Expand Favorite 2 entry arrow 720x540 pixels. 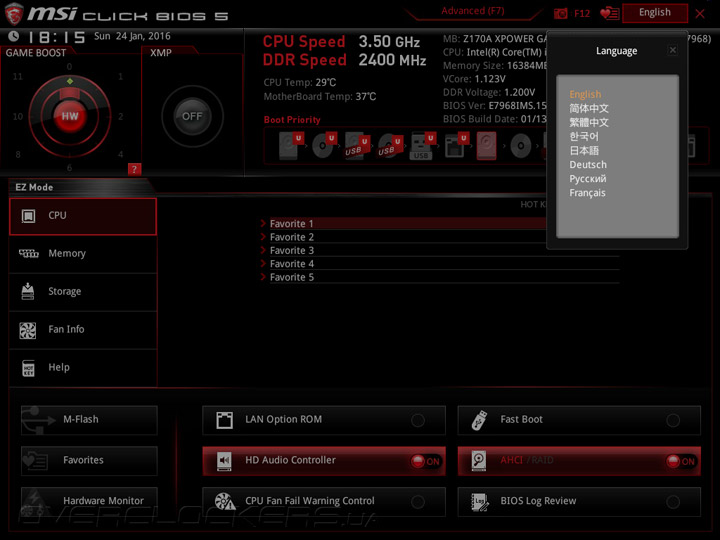(263, 237)
